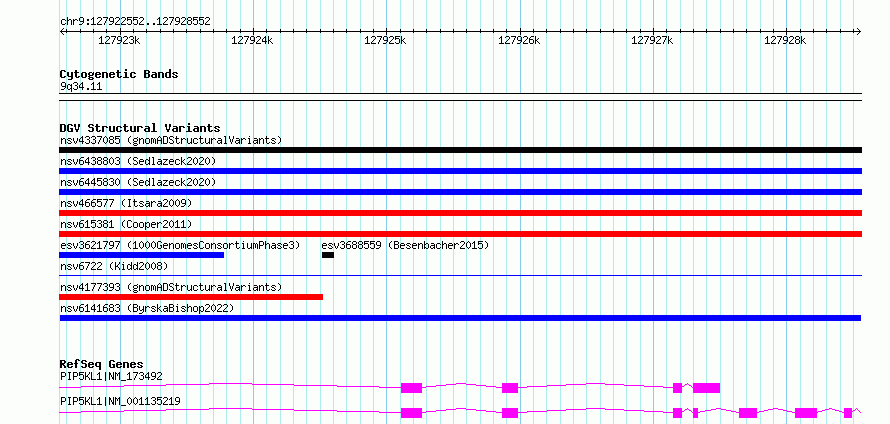The height and width of the screenshot is (424, 890).
Task: Click the short blue esv3621797 bar
Action: 142,255
